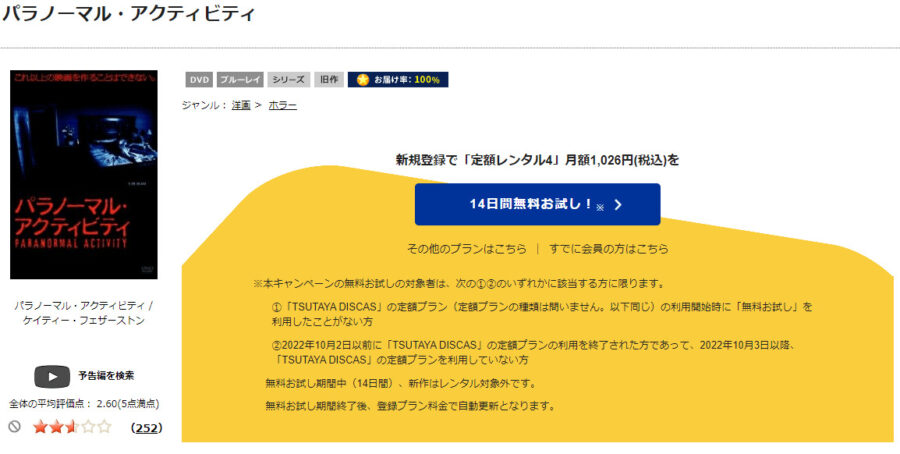Select the 旧作 tag

pos(329,80)
